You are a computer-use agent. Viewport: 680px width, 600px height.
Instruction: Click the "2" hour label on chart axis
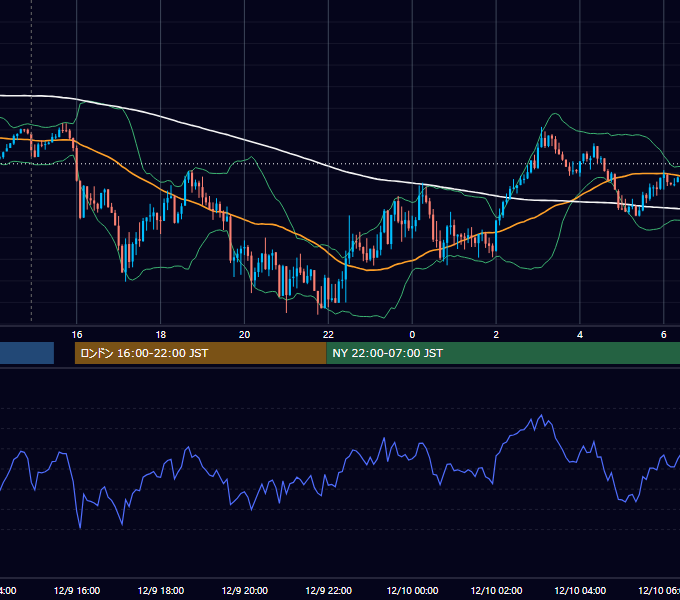pos(496,335)
